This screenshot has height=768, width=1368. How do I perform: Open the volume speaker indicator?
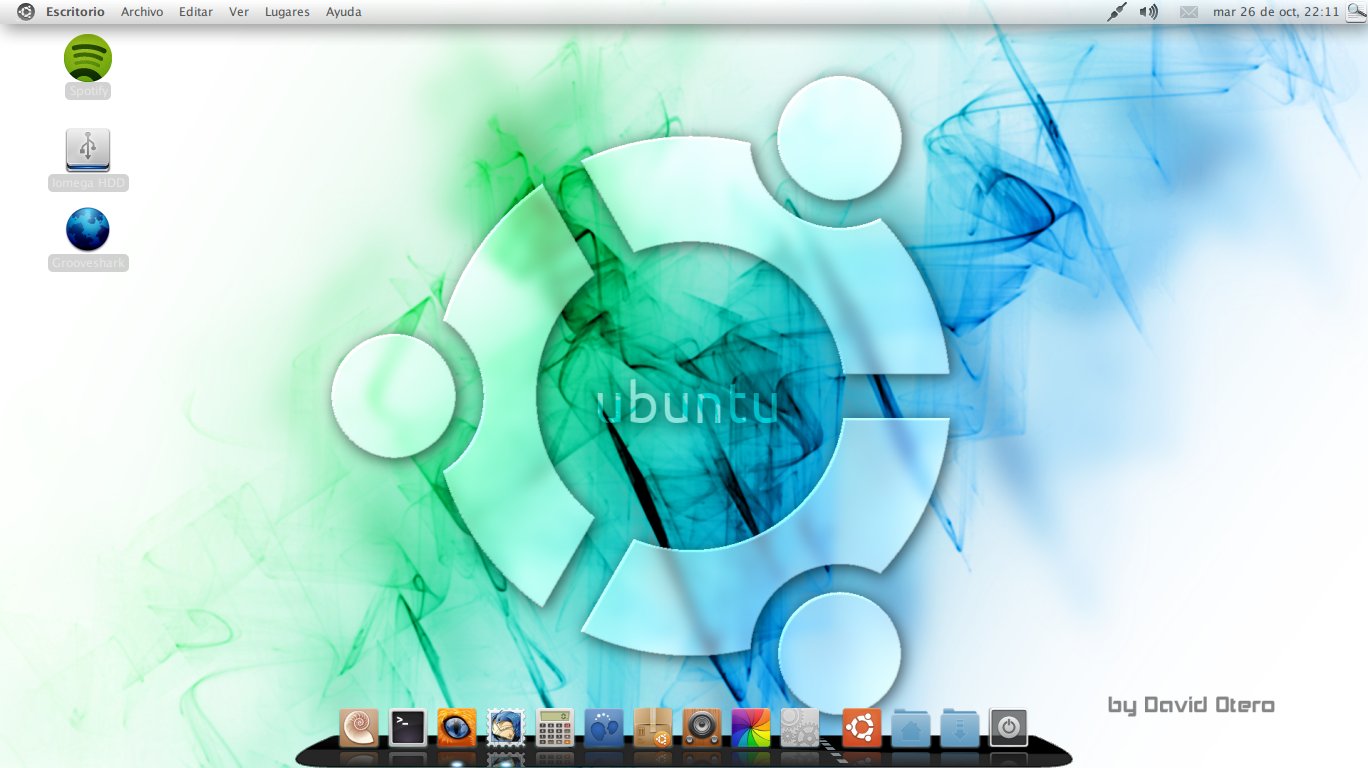(x=1149, y=12)
